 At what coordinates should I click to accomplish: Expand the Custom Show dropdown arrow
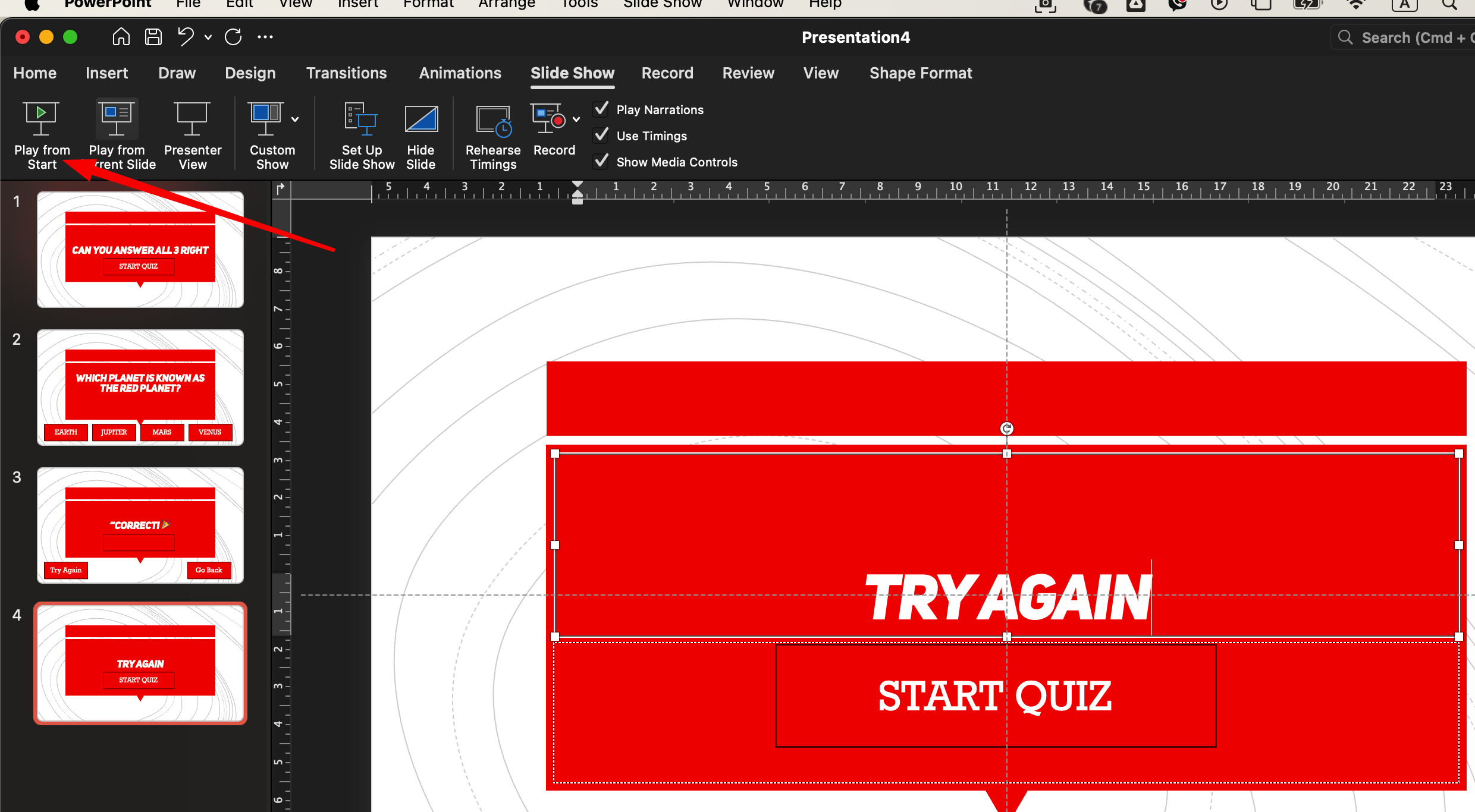pos(295,119)
